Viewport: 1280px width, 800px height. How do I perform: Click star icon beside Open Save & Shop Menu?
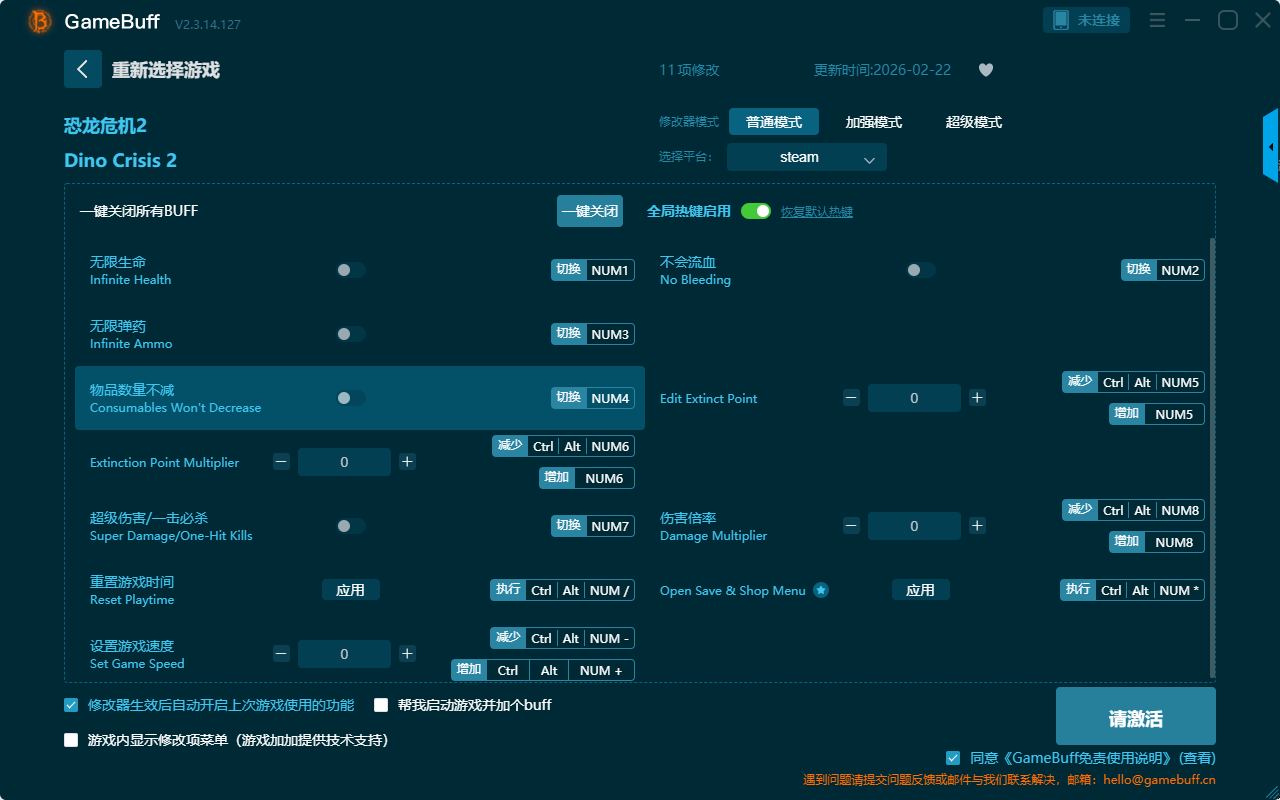(821, 590)
